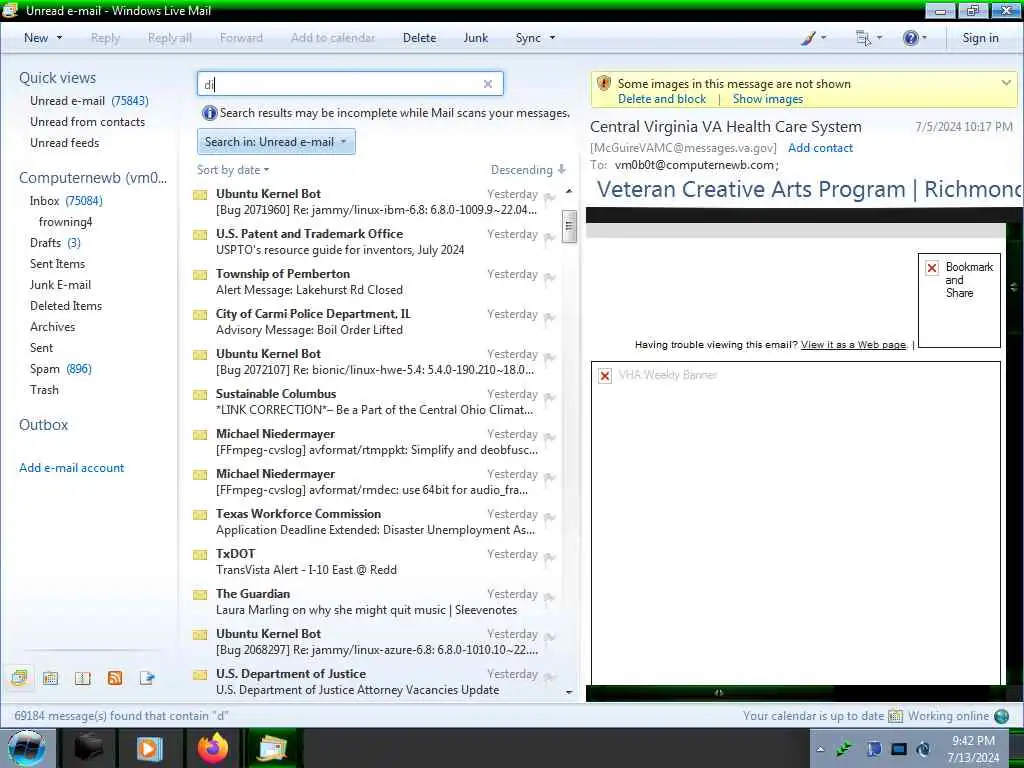Toggle flag on U.S. Department of Justice message

pyautogui.click(x=549, y=677)
